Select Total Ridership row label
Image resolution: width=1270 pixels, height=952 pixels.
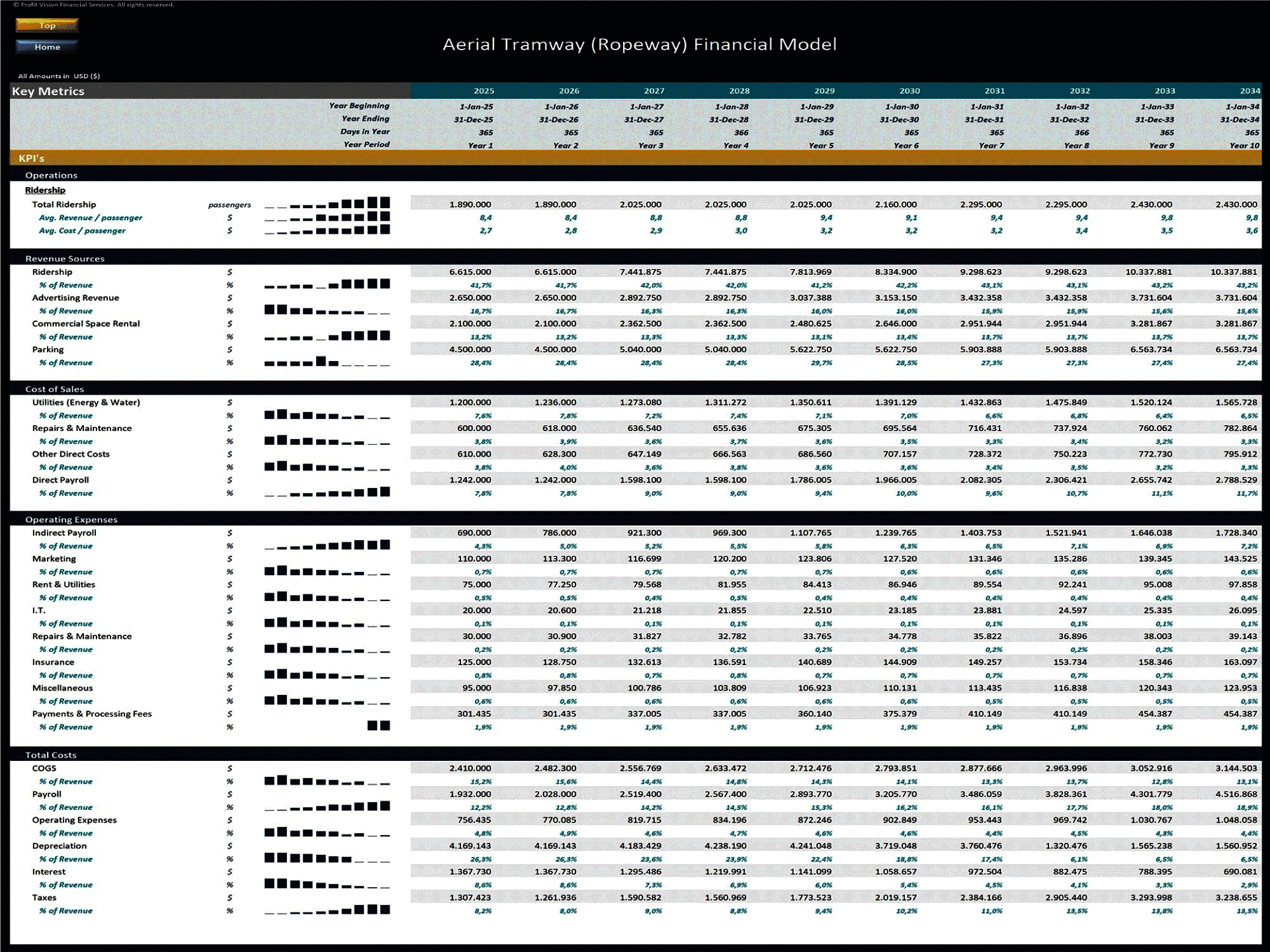[64, 204]
